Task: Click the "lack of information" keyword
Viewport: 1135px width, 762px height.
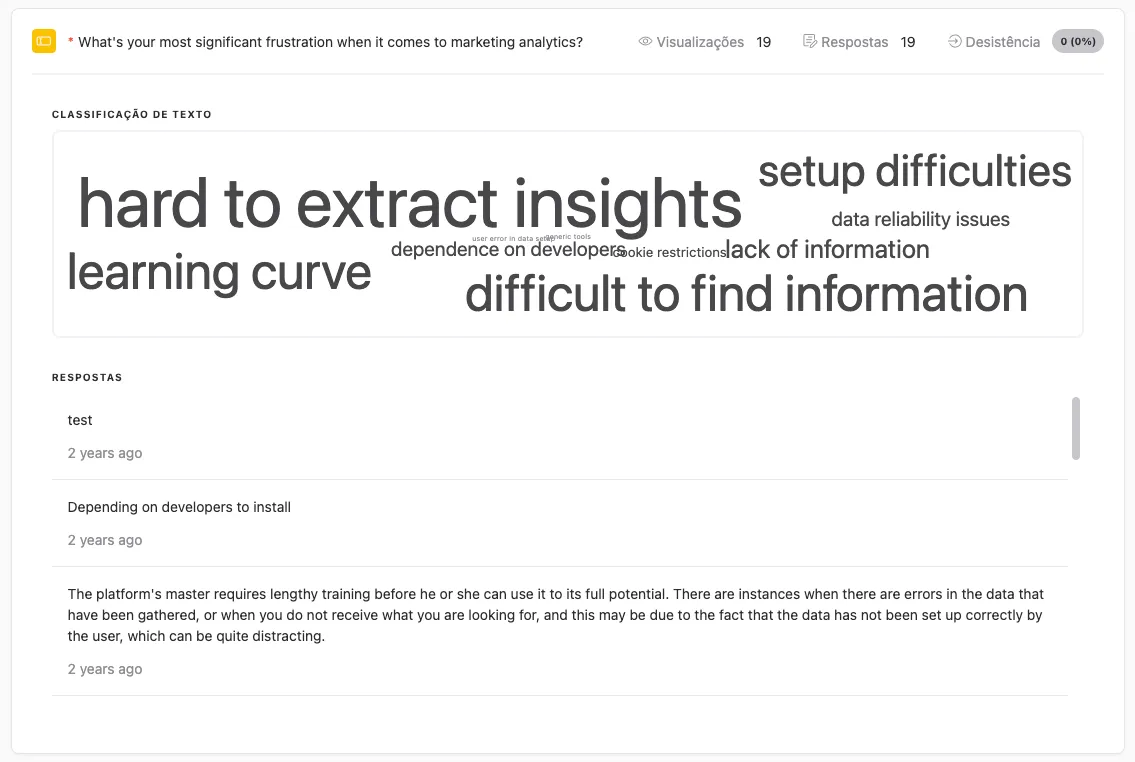Action: pos(827,249)
